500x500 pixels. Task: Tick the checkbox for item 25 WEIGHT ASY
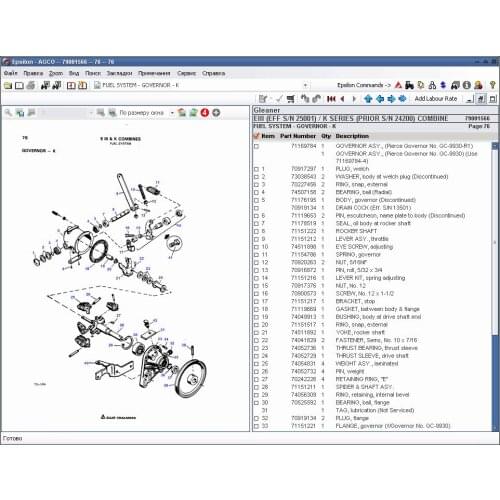point(256,364)
